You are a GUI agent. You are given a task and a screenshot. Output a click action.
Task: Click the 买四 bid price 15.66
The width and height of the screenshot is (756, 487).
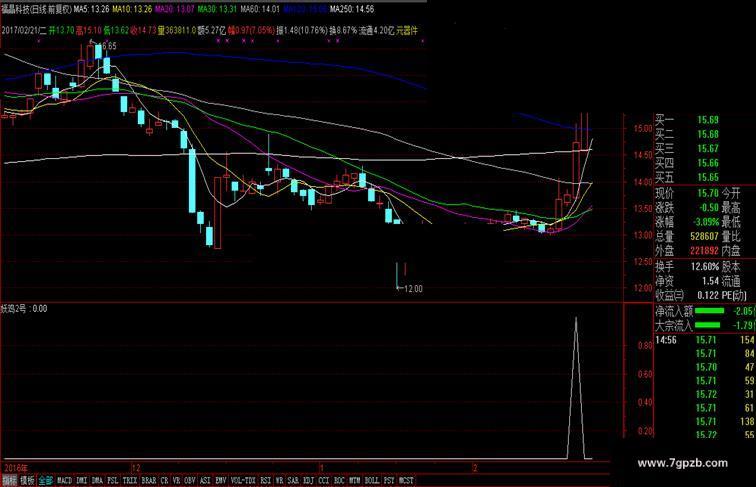tap(708, 163)
